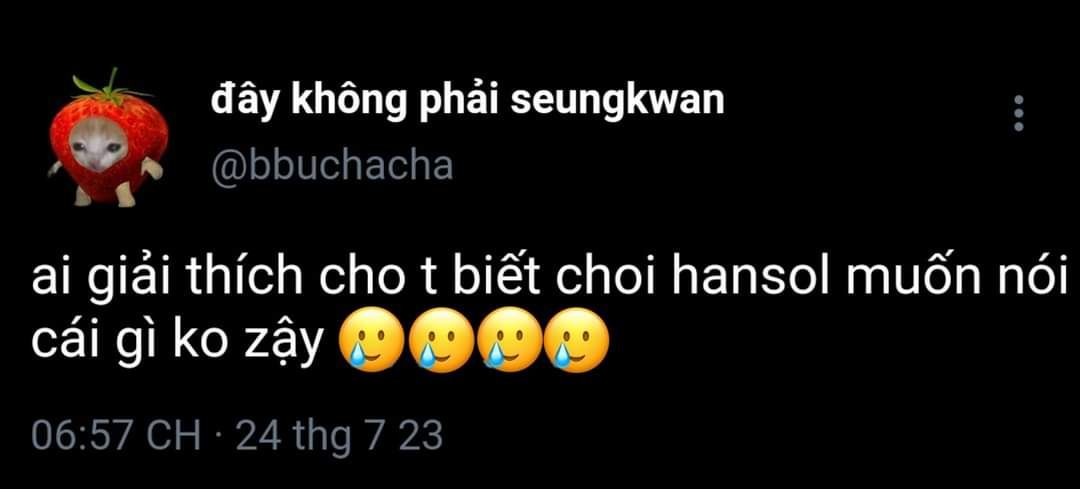Click the 06:57 CH timestamp
The width and height of the screenshot is (1080, 489).
click(116, 437)
